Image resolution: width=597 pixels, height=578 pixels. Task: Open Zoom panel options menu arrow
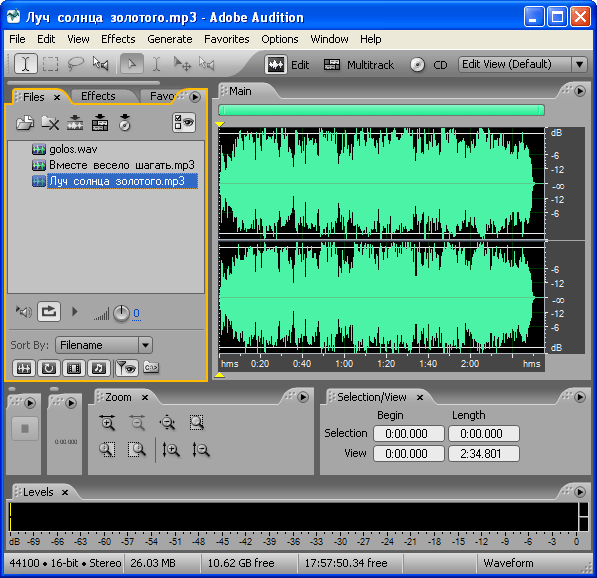pyautogui.click(x=303, y=397)
